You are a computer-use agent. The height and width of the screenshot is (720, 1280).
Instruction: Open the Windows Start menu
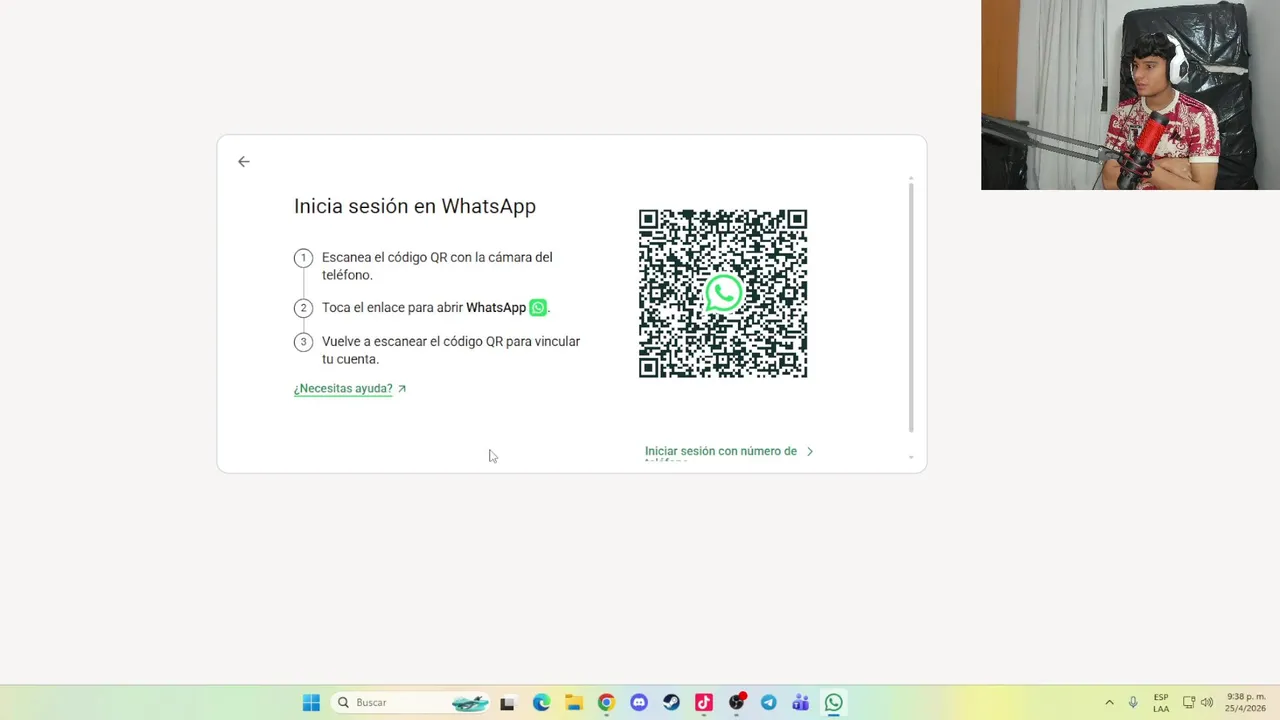tap(311, 703)
